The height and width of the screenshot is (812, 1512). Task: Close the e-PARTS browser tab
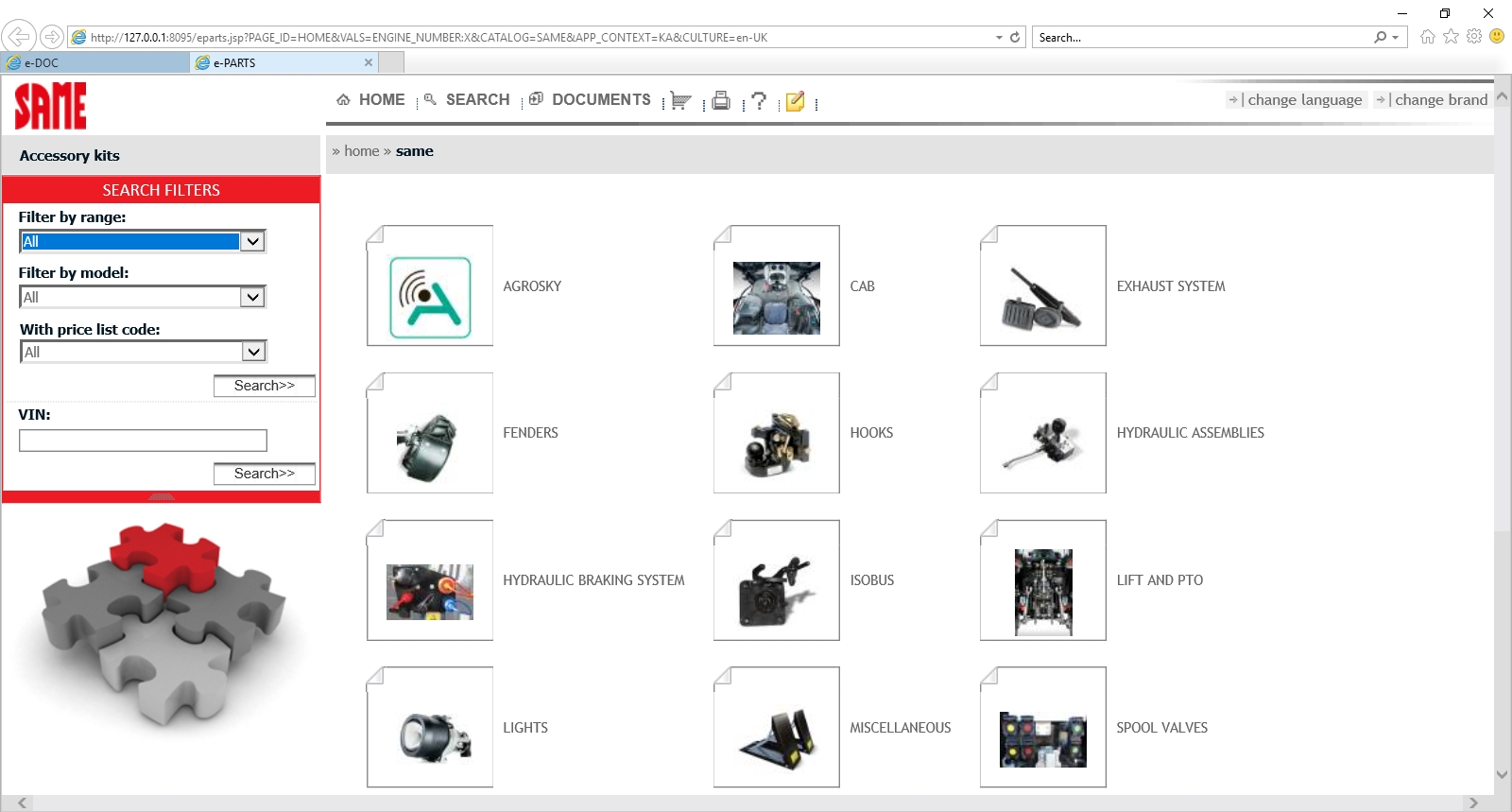click(369, 62)
